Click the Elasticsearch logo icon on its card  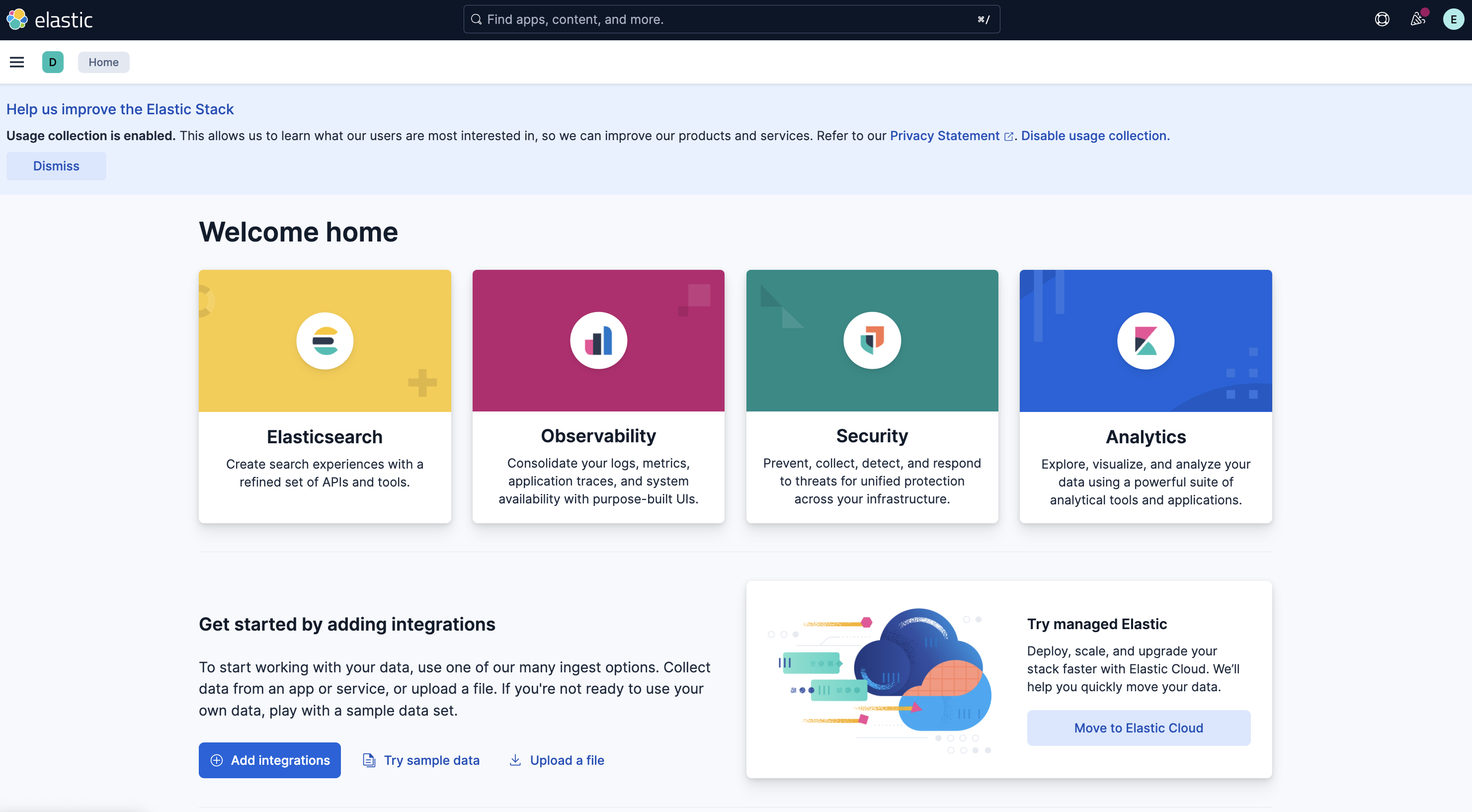point(325,340)
